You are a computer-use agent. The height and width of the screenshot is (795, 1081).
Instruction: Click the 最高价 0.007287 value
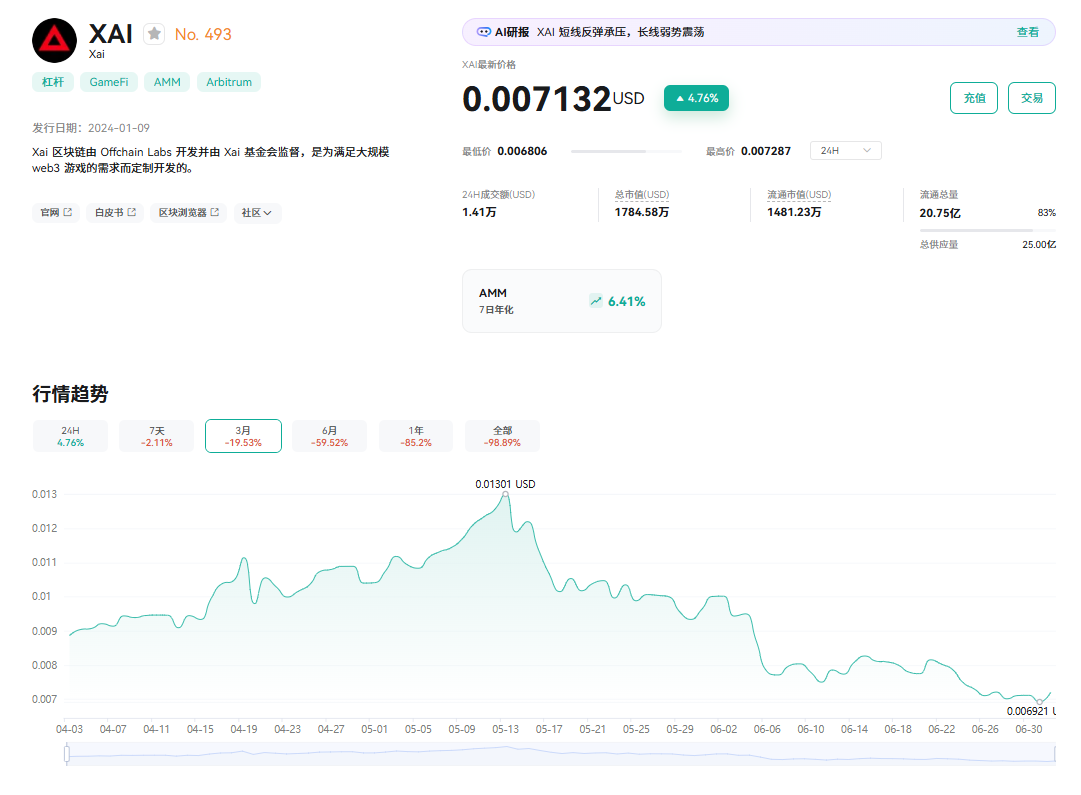click(766, 151)
